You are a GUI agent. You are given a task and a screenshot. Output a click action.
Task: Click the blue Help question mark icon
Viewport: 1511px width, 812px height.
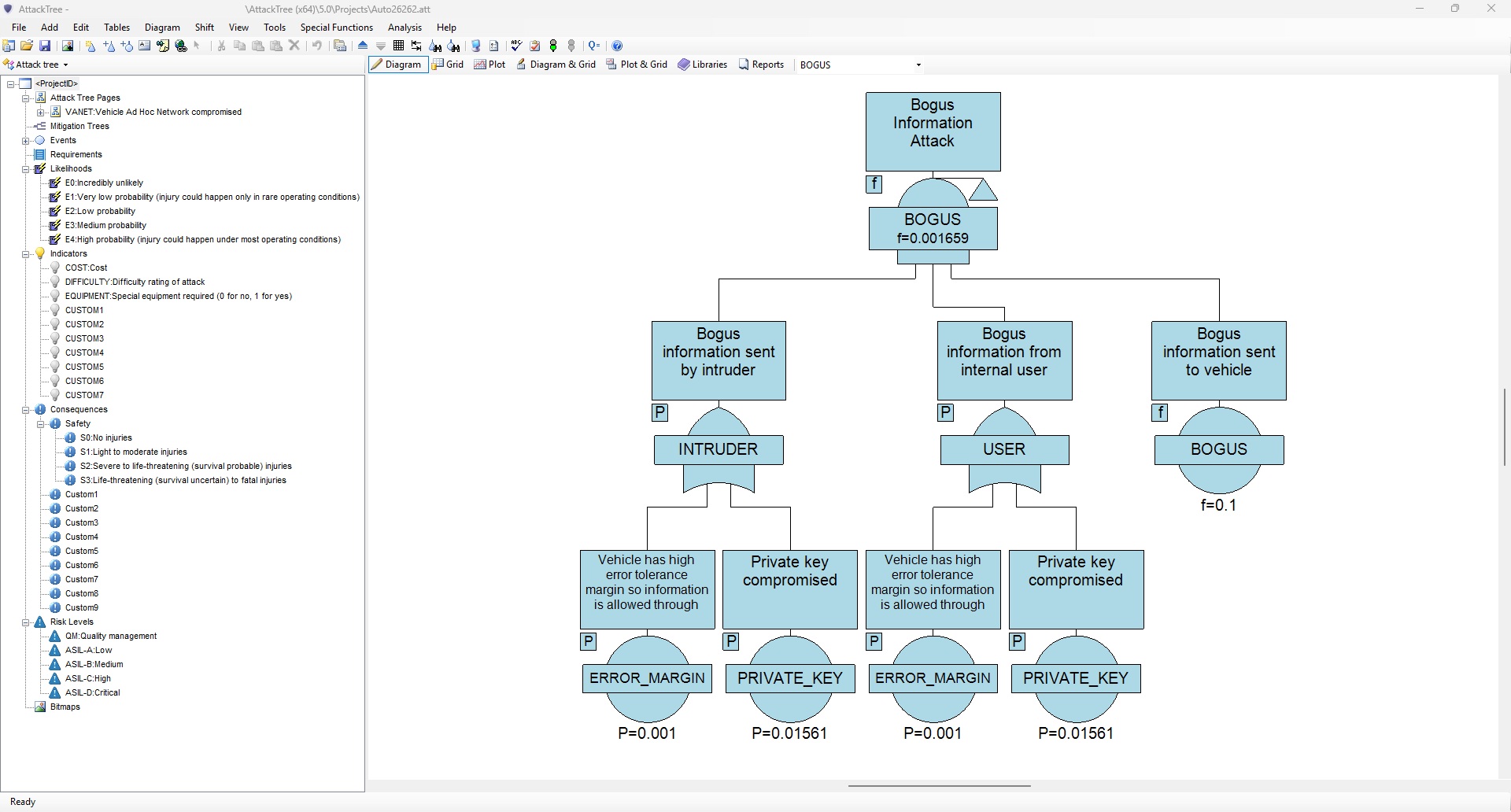coord(618,46)
